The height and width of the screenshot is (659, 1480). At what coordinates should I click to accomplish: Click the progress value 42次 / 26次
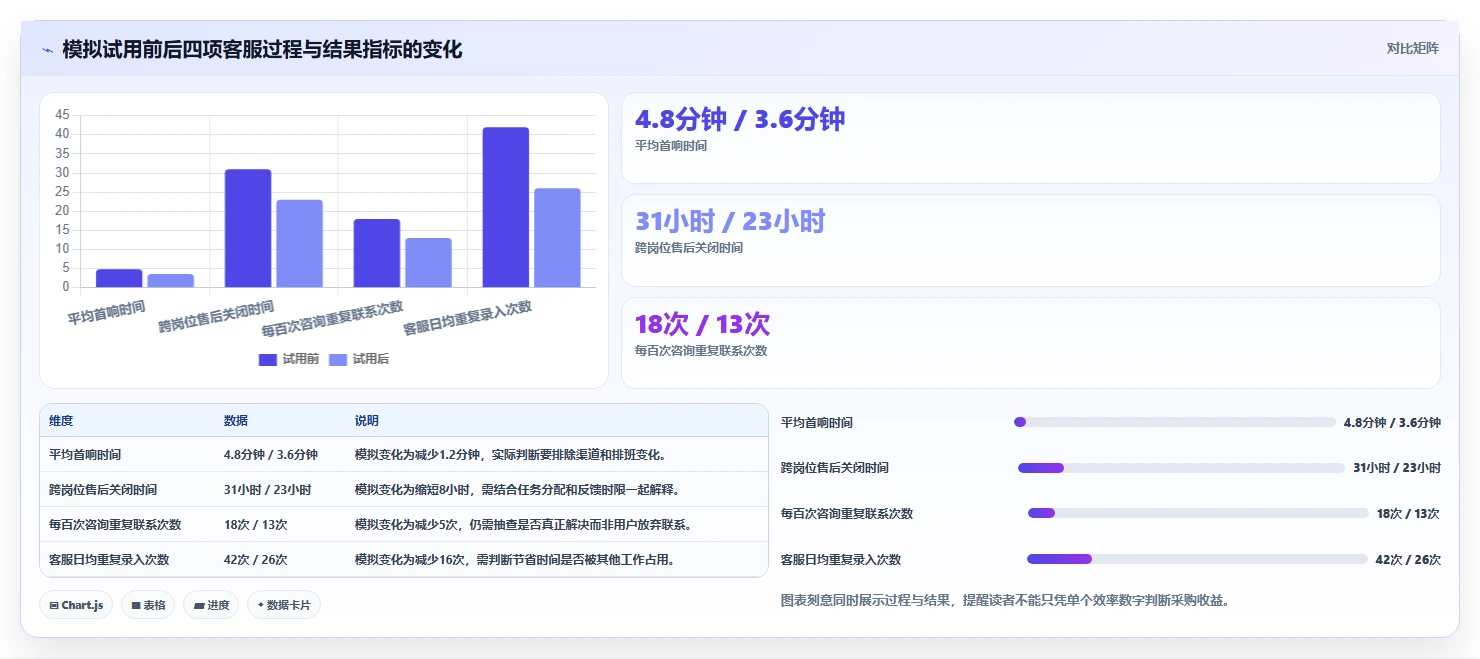click(1408, 560)
